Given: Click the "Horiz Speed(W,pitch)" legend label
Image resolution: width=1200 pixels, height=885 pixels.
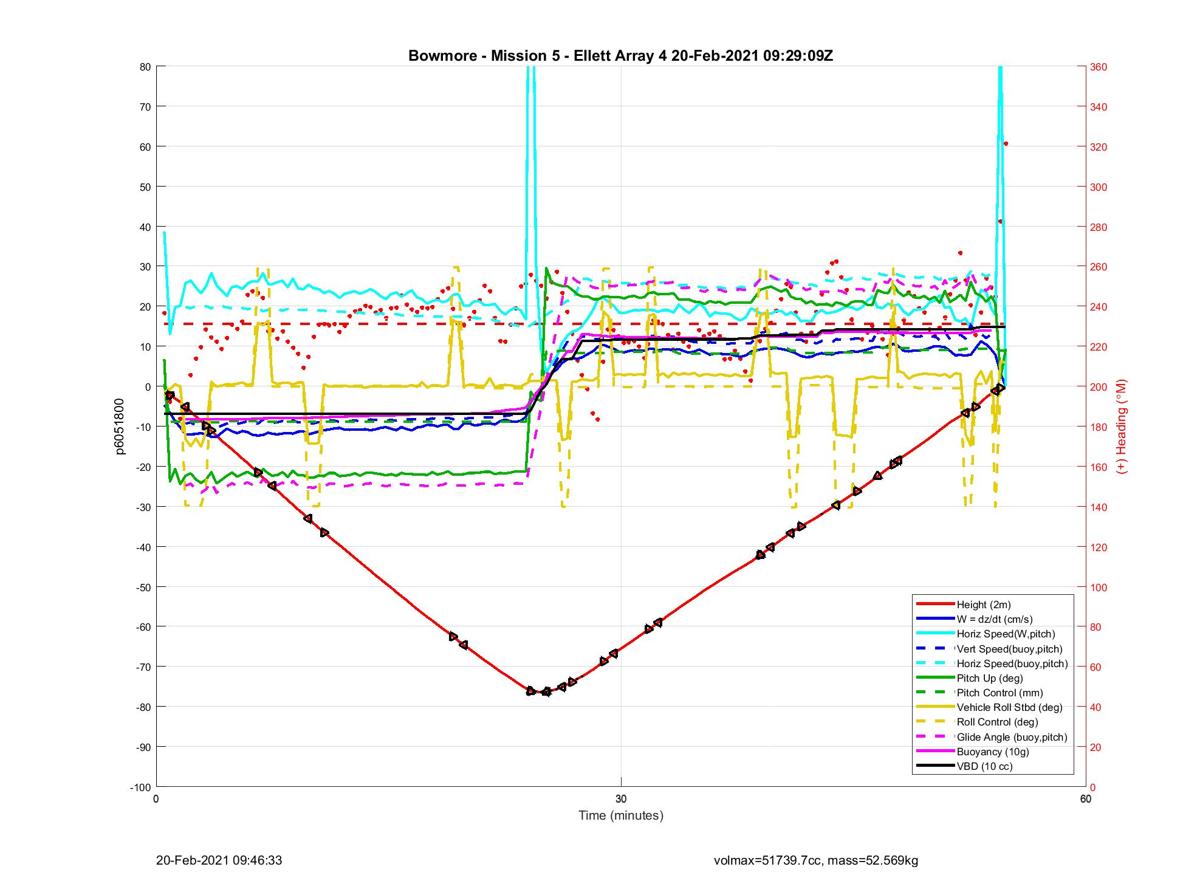Looking at the screenshot, I should 1006,634.
